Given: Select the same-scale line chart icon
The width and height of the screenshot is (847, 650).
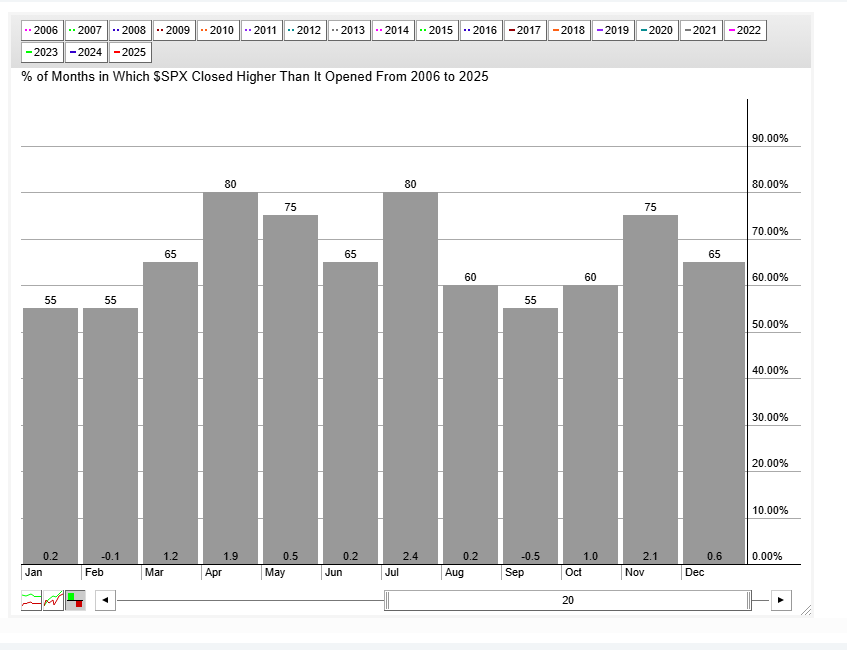Looking at the screenshot, I should point(53,600).
